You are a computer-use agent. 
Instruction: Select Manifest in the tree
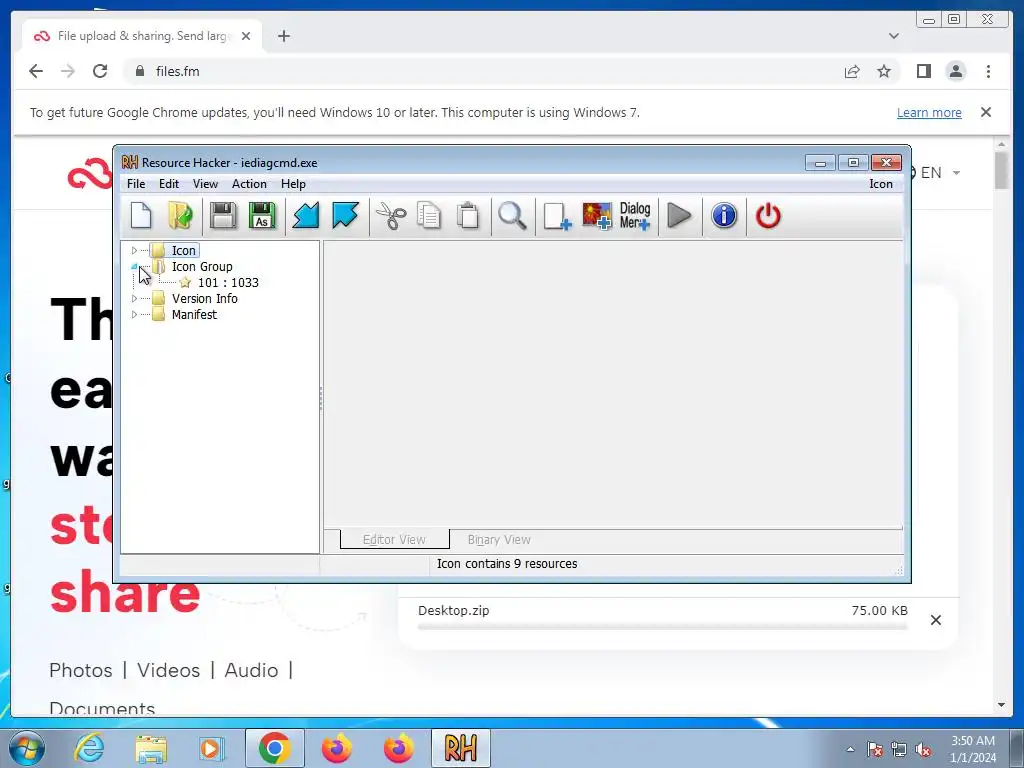coord(194,314)
